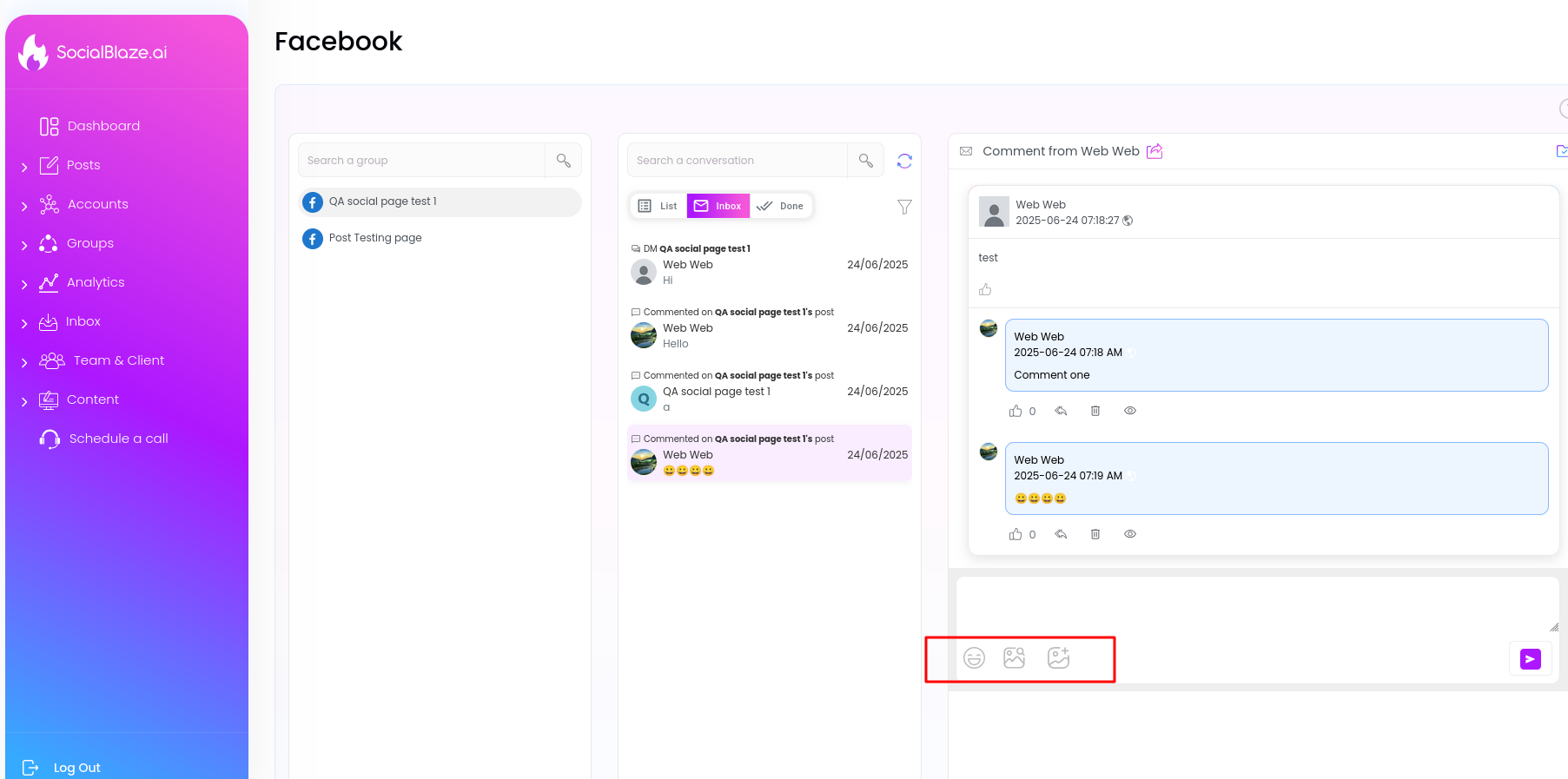1568x779 pixels.
Task: Click the conversation search magnifier icon
Action: (866, 161)
